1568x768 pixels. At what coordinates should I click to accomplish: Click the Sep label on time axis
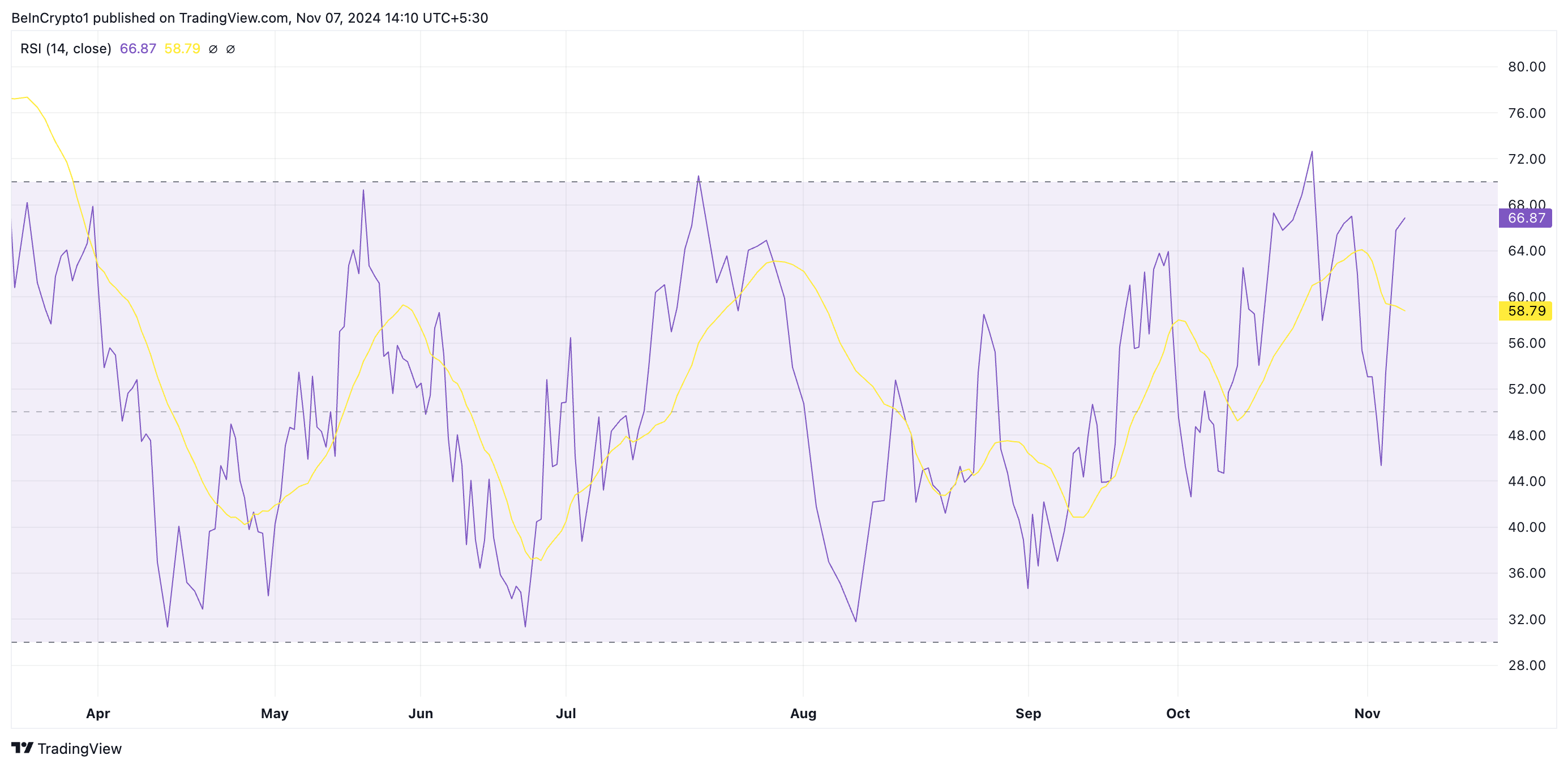tap(1028, 713)
